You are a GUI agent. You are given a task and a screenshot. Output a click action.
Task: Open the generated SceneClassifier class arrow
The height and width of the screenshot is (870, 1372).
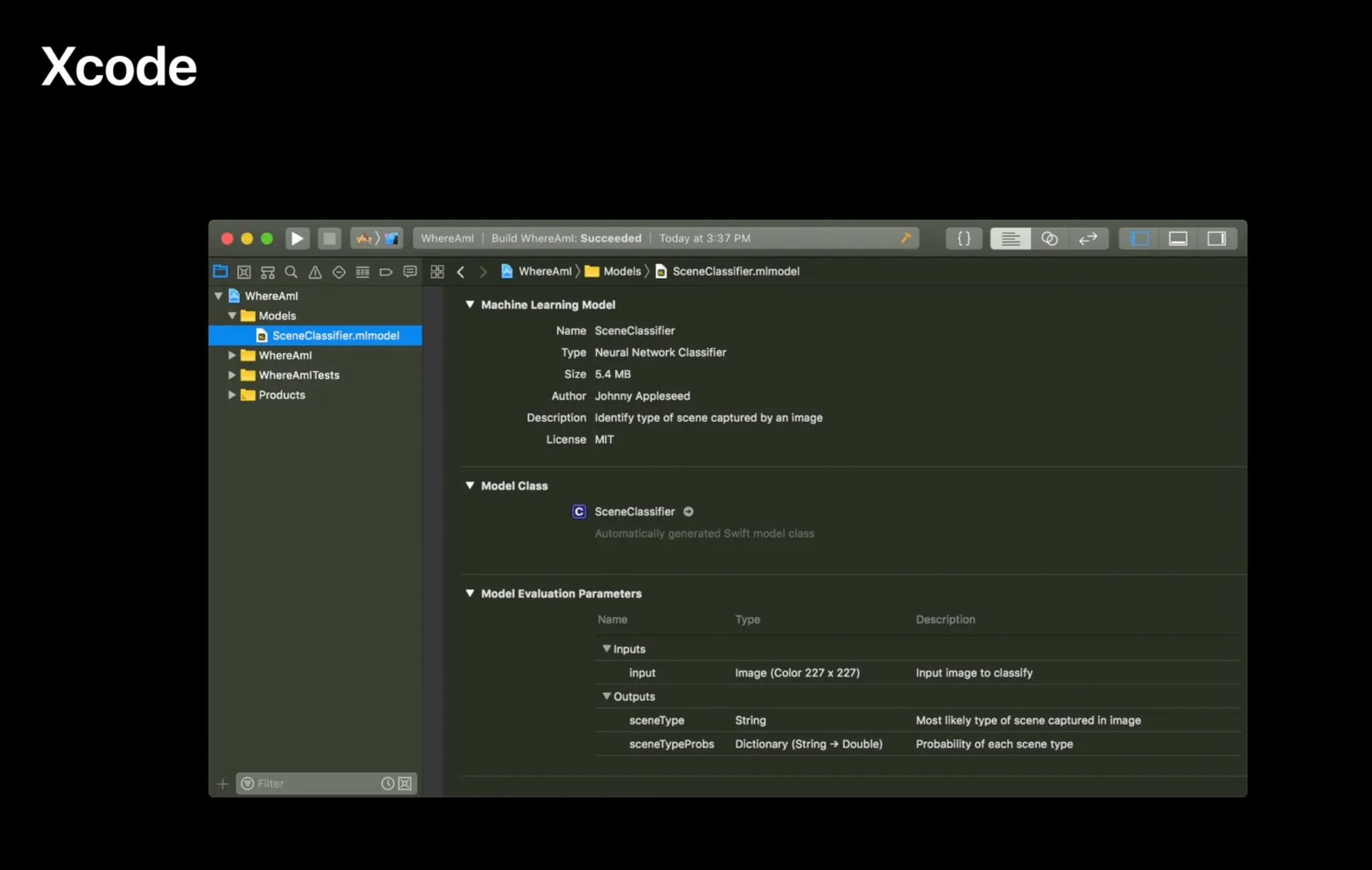688,512
